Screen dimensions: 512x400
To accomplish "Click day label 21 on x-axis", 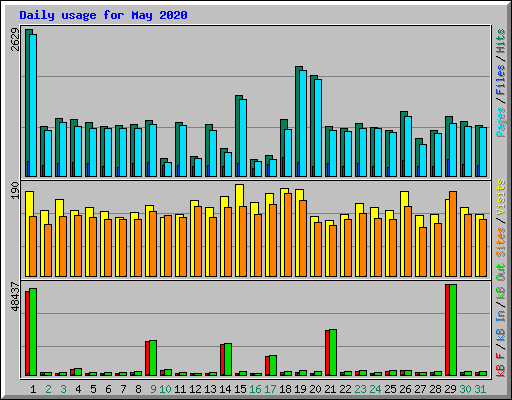I will (x=330, y=389).
